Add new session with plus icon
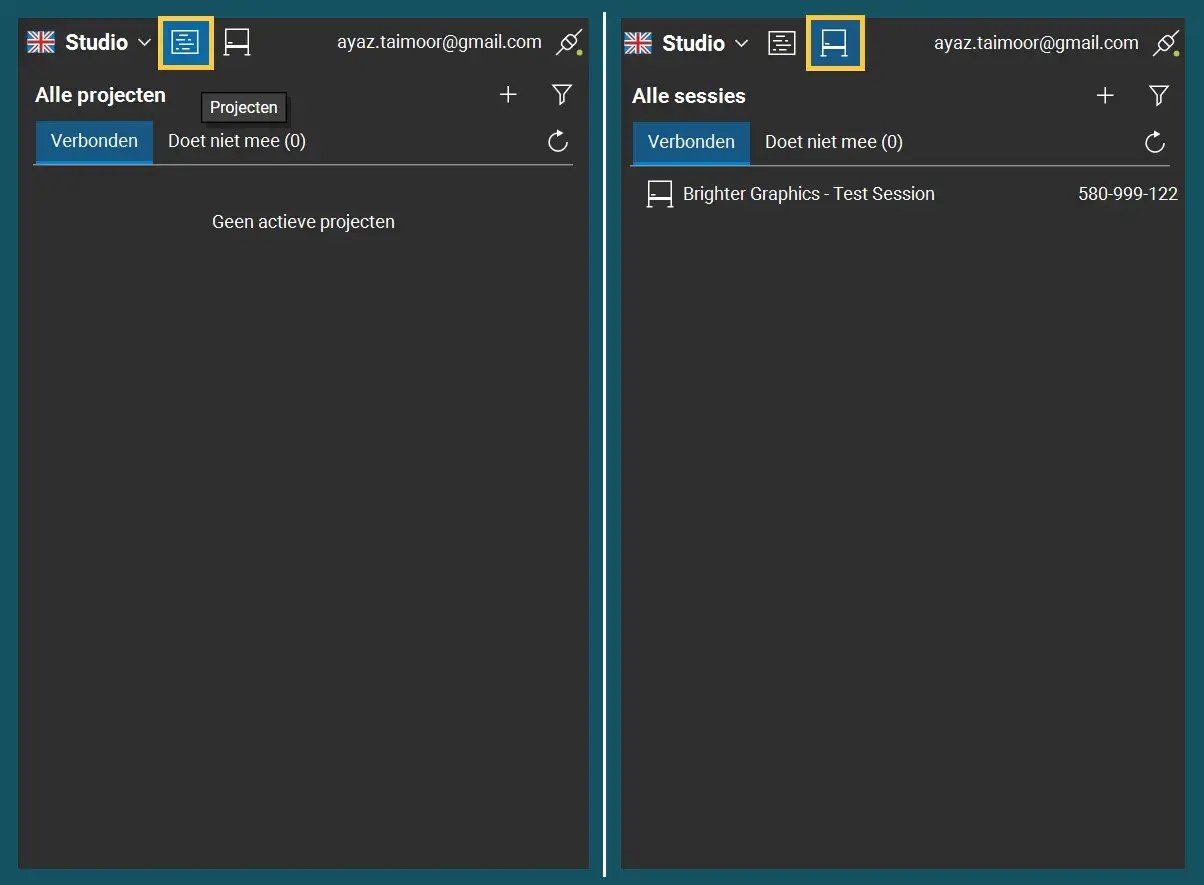Screen dimensions: 1204x885 [x=1105, y=96]
